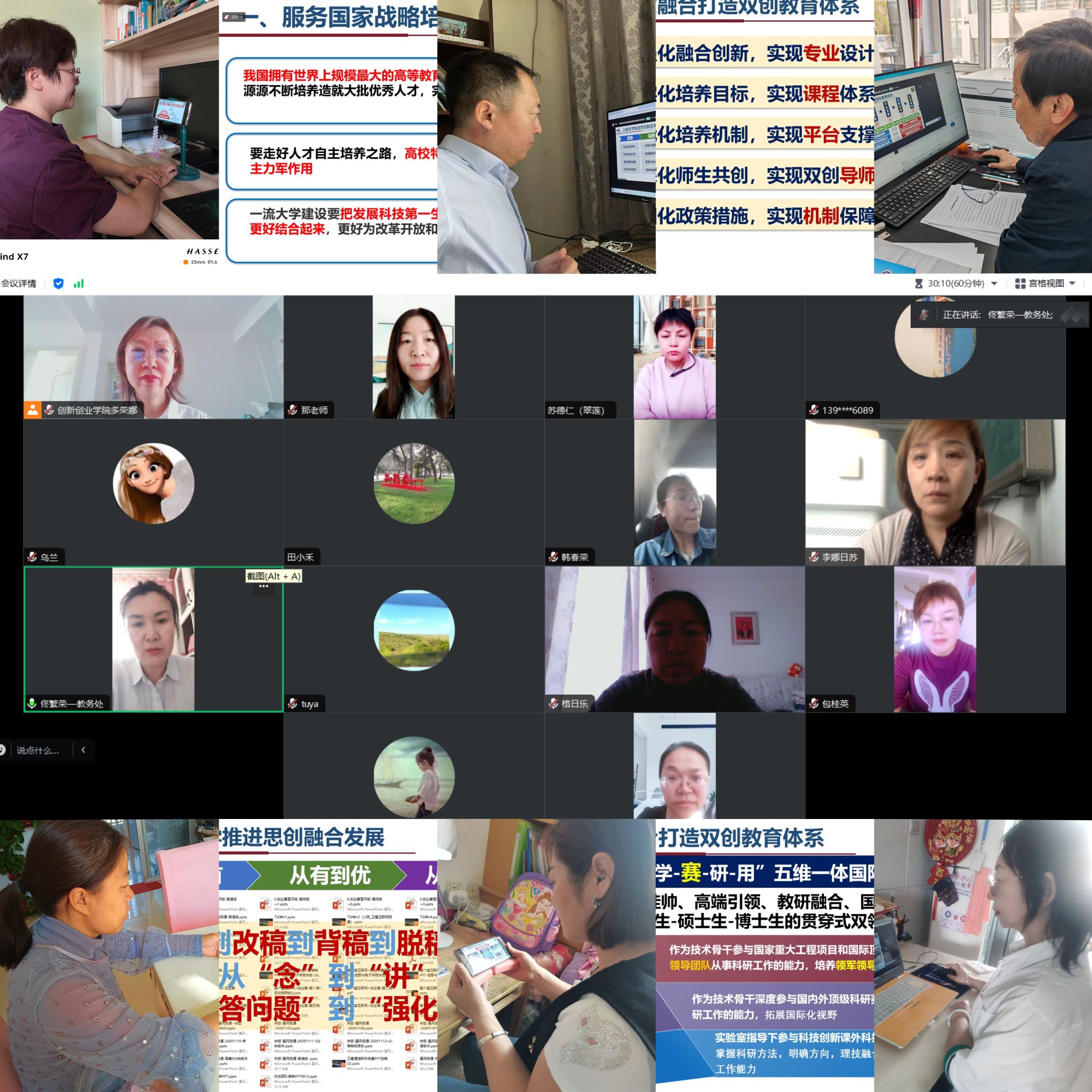Open the 会议详情 meeting details

pyautogui.click(x=19, y=283)
